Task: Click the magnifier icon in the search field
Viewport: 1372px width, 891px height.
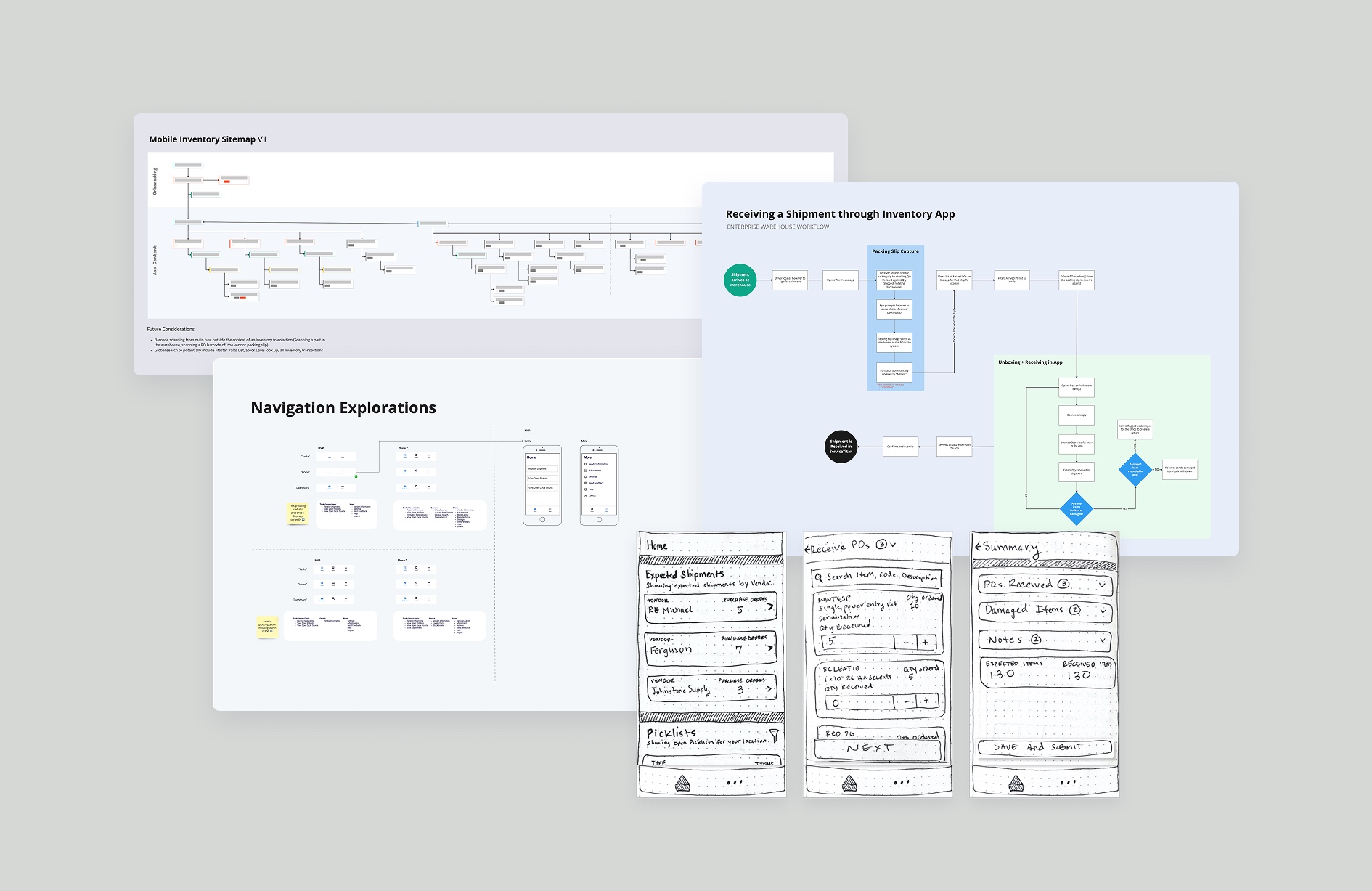Action: coord(818,578)
